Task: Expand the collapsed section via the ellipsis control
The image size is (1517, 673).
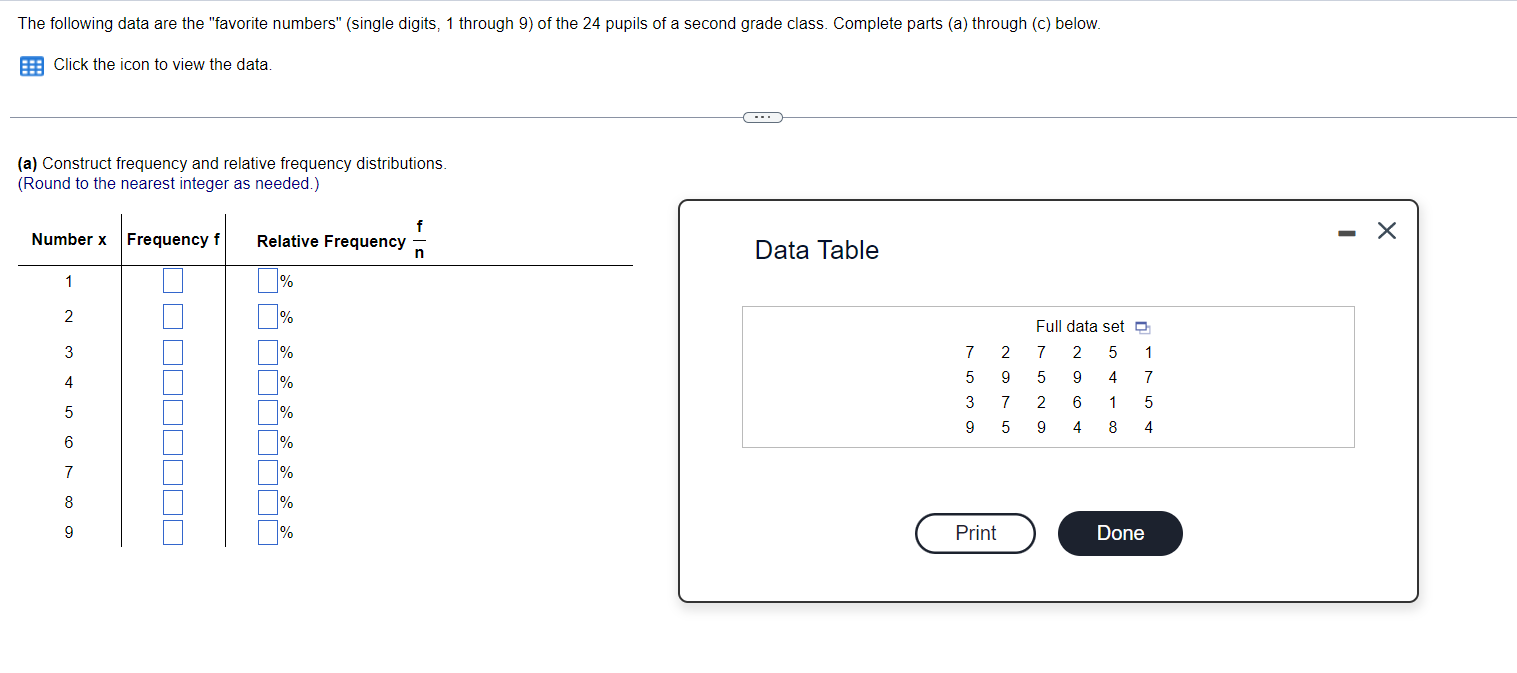Action: [762, 117]
